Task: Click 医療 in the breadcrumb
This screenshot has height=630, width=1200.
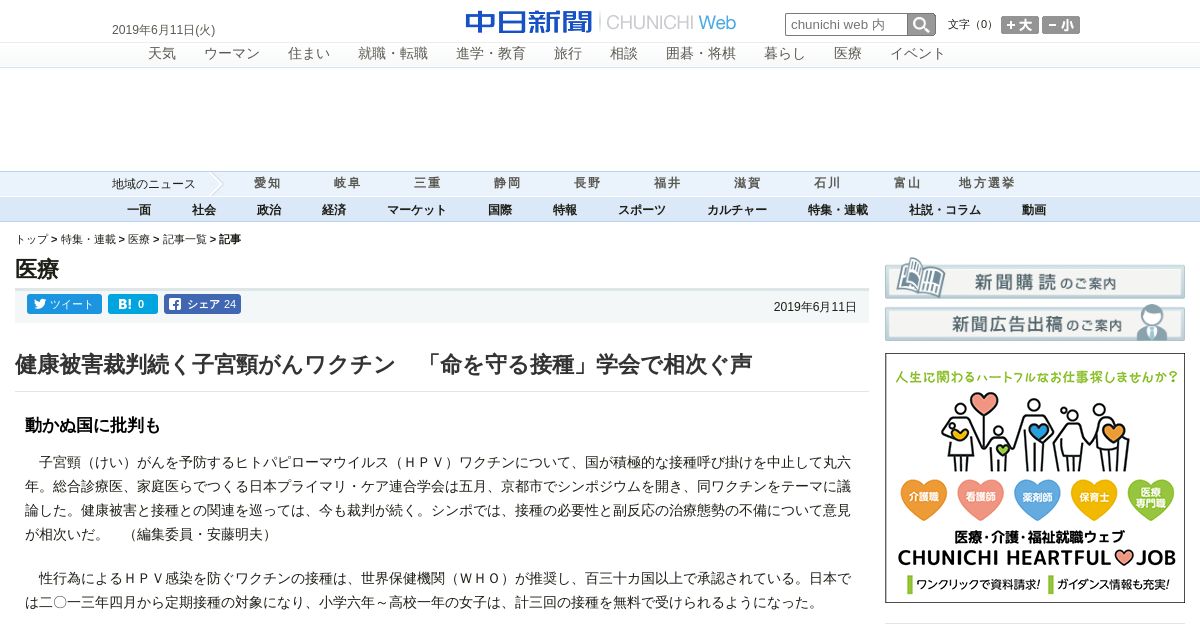Action: tap(139, 240)
